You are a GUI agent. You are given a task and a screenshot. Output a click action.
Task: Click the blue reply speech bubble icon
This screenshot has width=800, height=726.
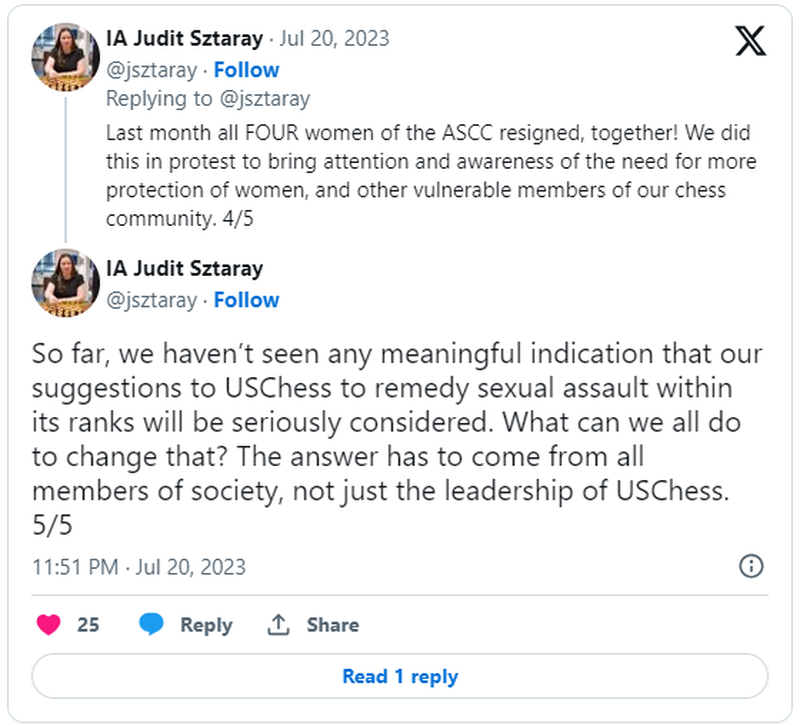click(x=151, y=625)
